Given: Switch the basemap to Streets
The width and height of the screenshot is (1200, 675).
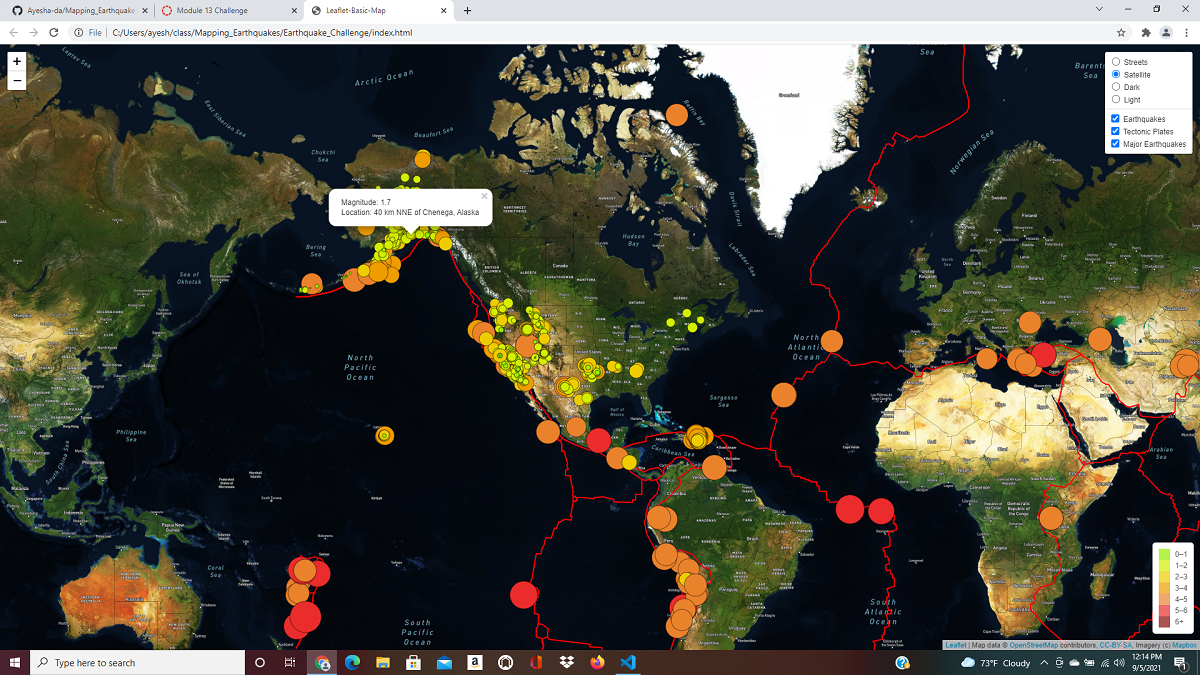Looking at the screenshot, I should [x=1115, y=61].
